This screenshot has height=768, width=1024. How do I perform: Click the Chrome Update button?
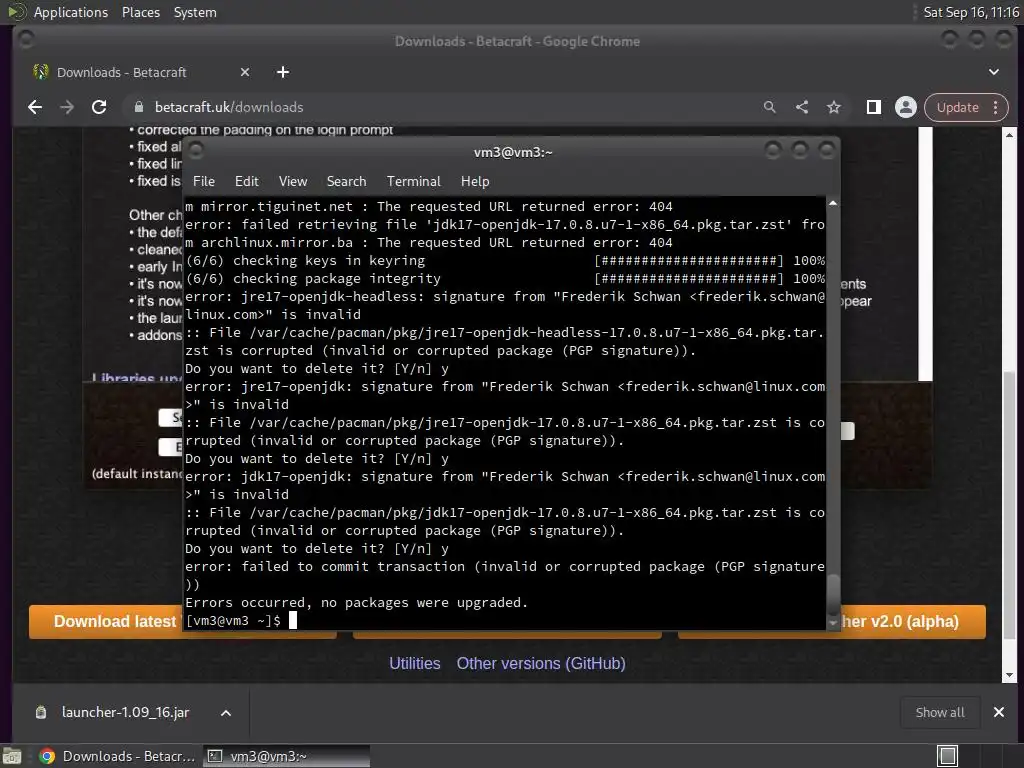tap(957, 107)
